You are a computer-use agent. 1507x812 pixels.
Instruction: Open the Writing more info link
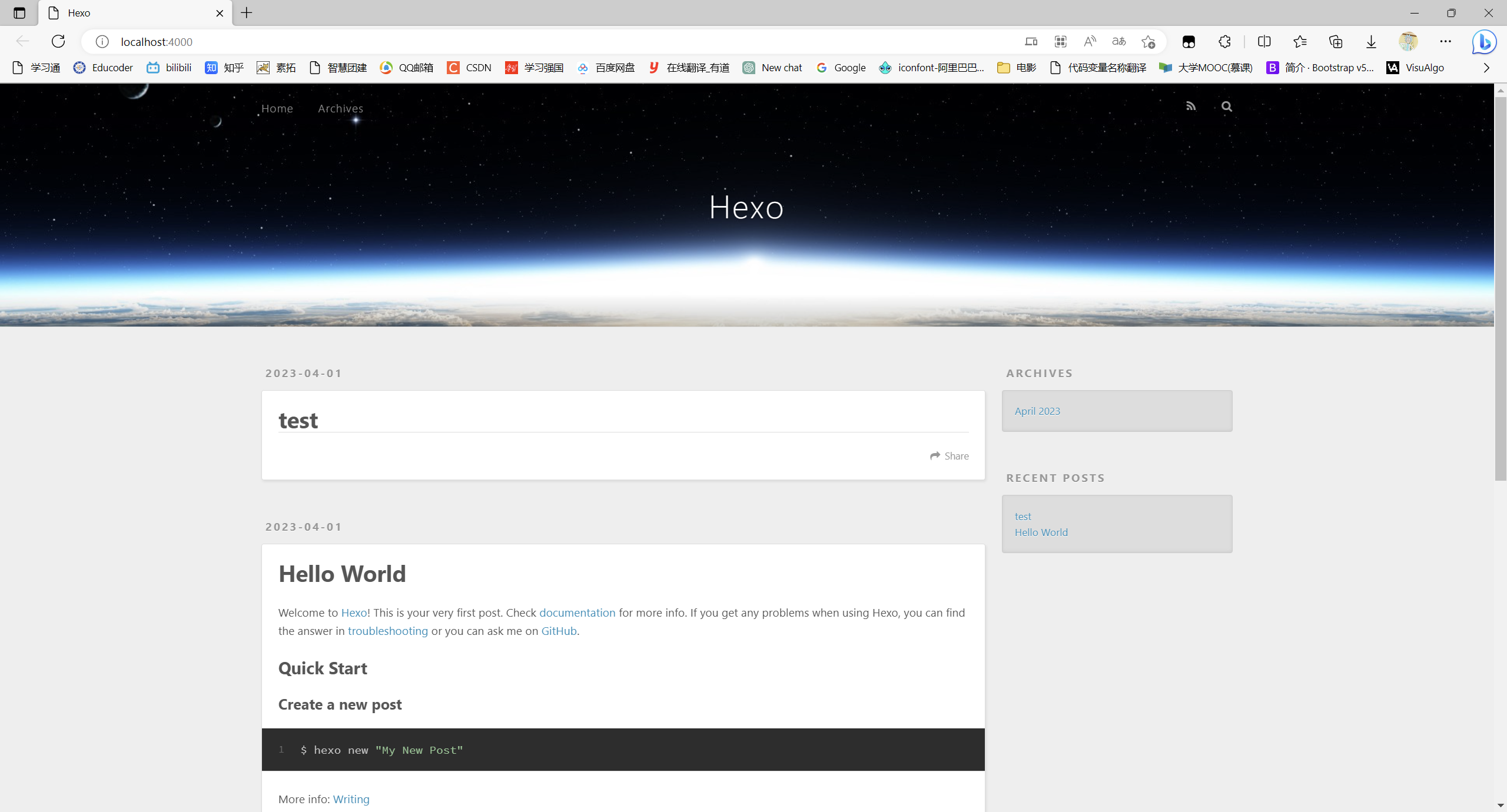(351, 799)
